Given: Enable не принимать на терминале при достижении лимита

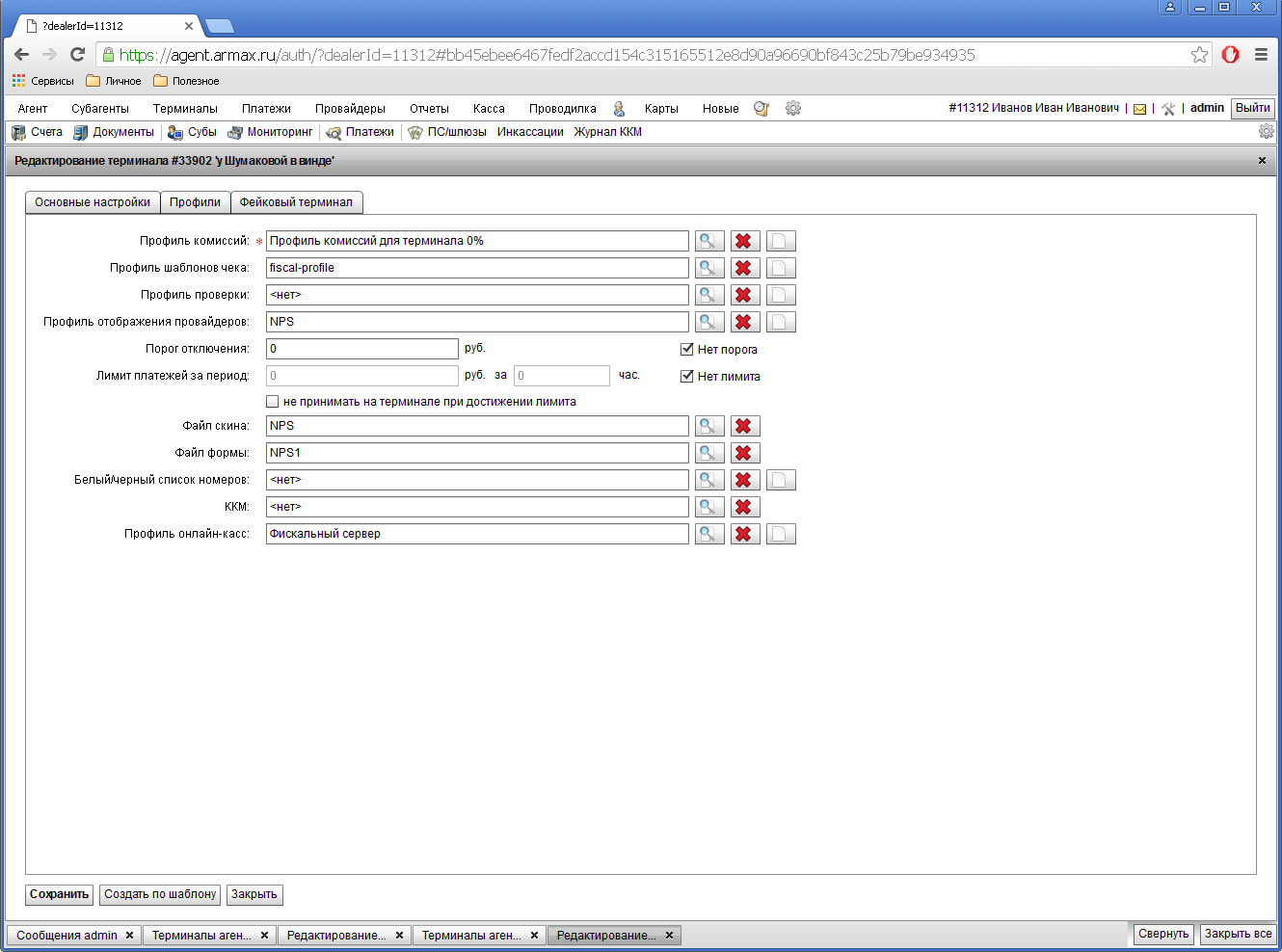Looking at the screenshot, I should (x=273, y=402).
